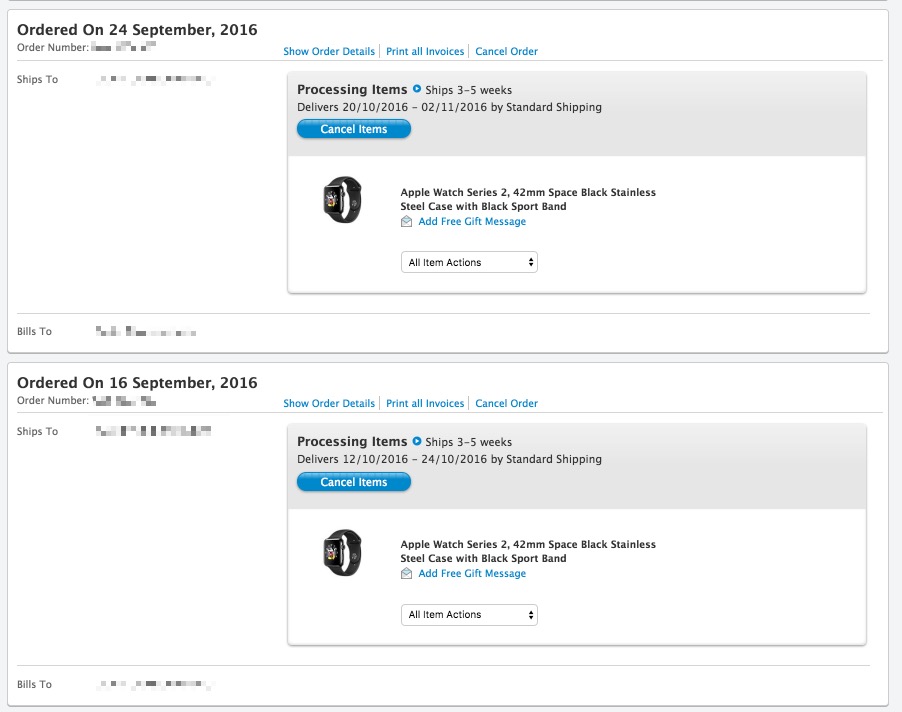Click the envelope gift icon in 16 September order
902x712 pixels.
[x=406, y=574]
